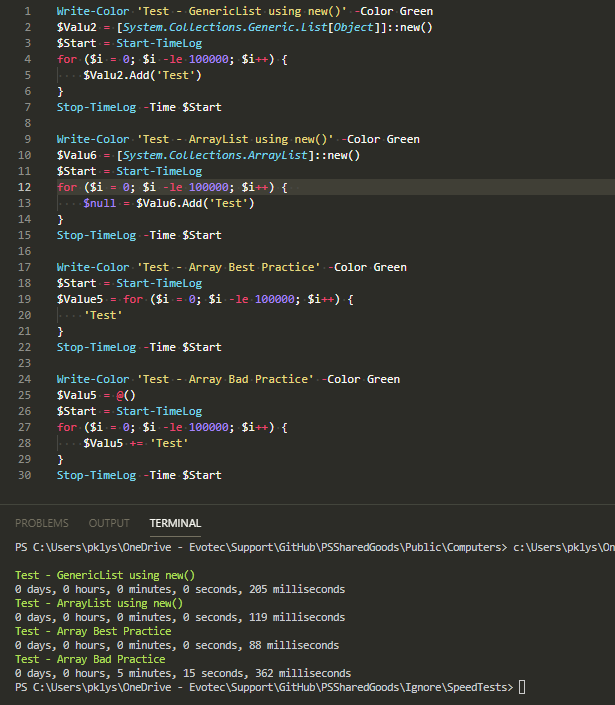Open the OUTPUT panel tab
615x705 pixels.
[x=109, y=523]
